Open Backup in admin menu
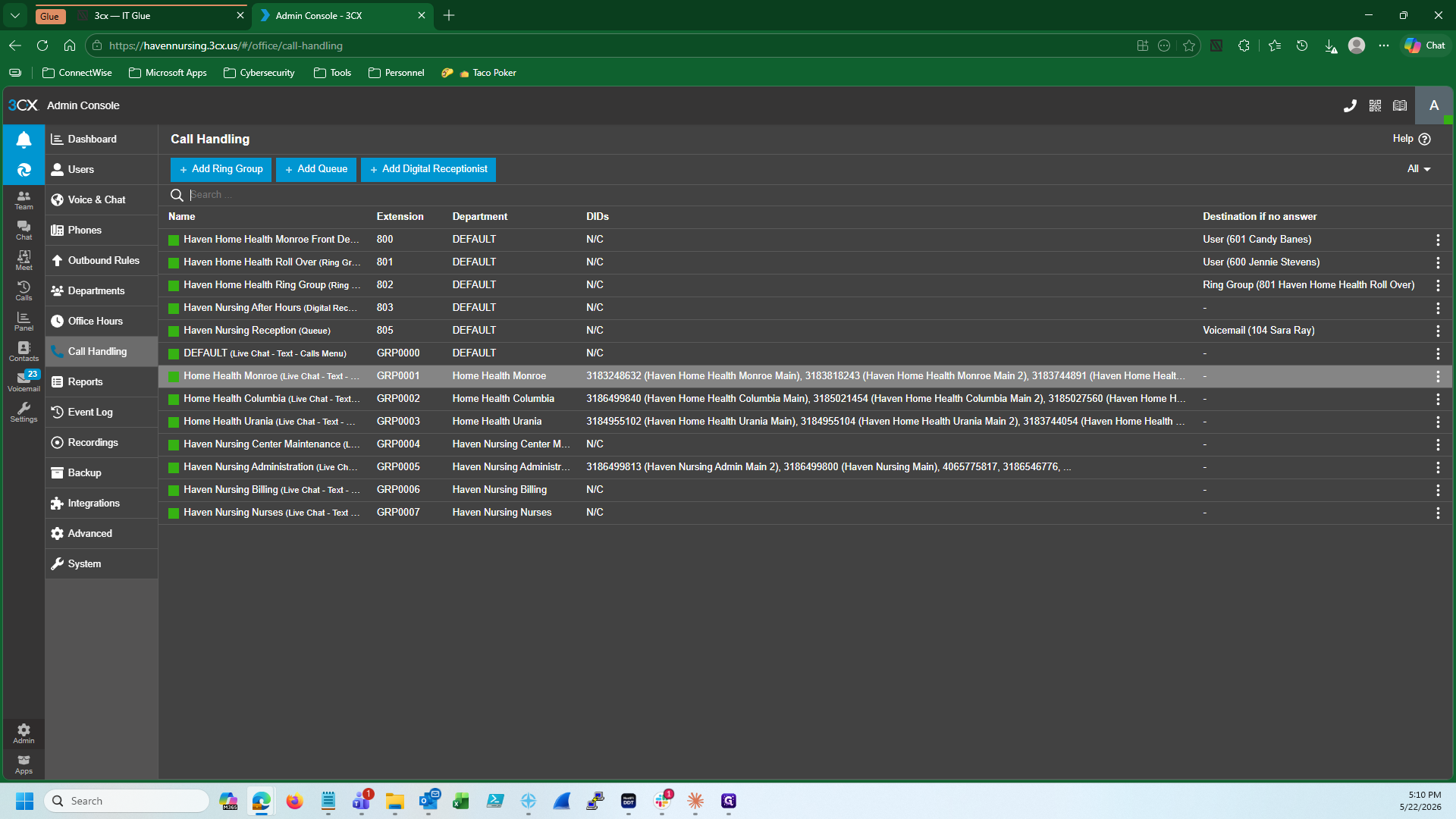The height and width of the screenshot is (819, 1456). 102,473
